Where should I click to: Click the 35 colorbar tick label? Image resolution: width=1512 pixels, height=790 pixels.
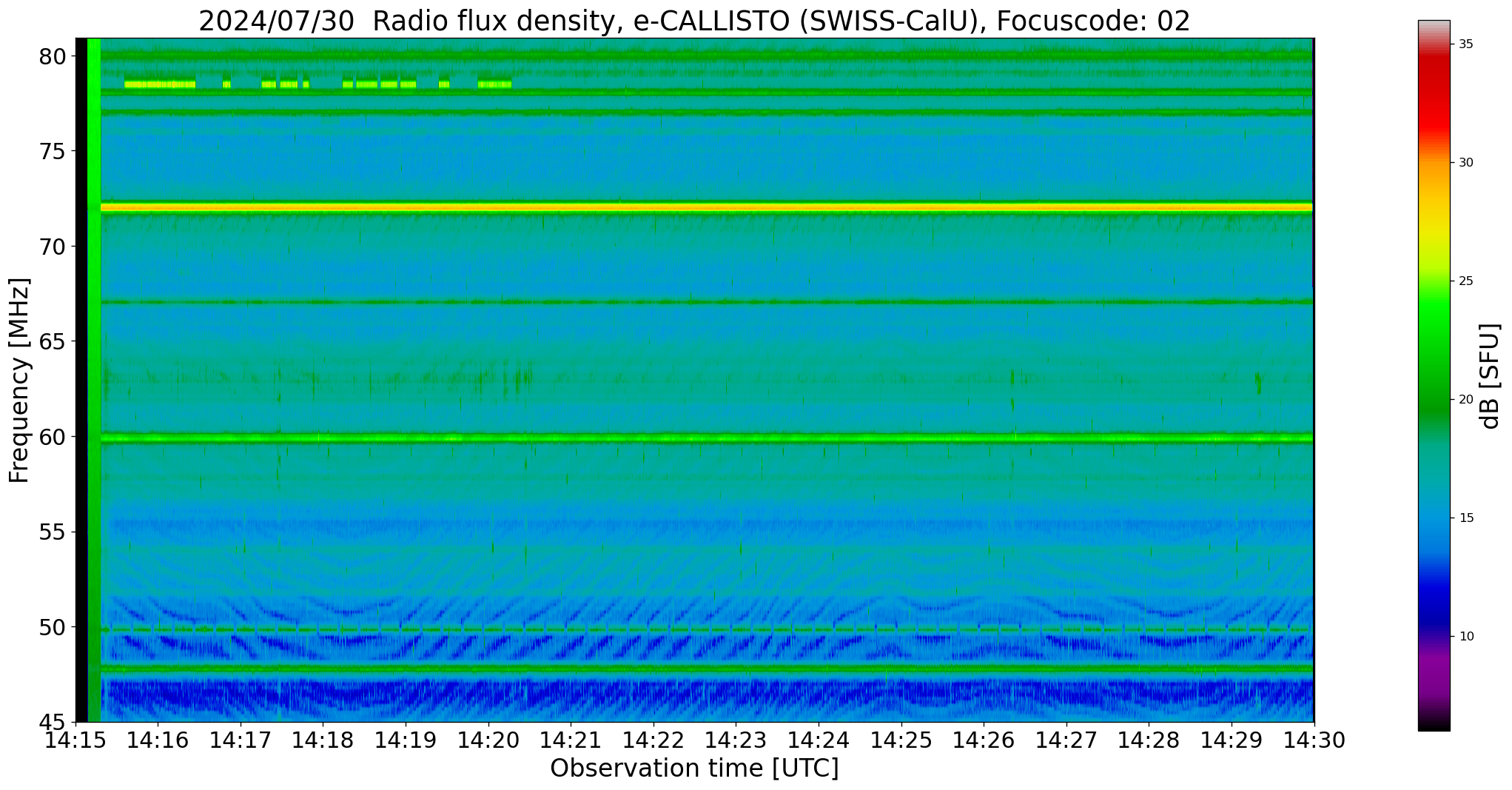coord(1465,44)
